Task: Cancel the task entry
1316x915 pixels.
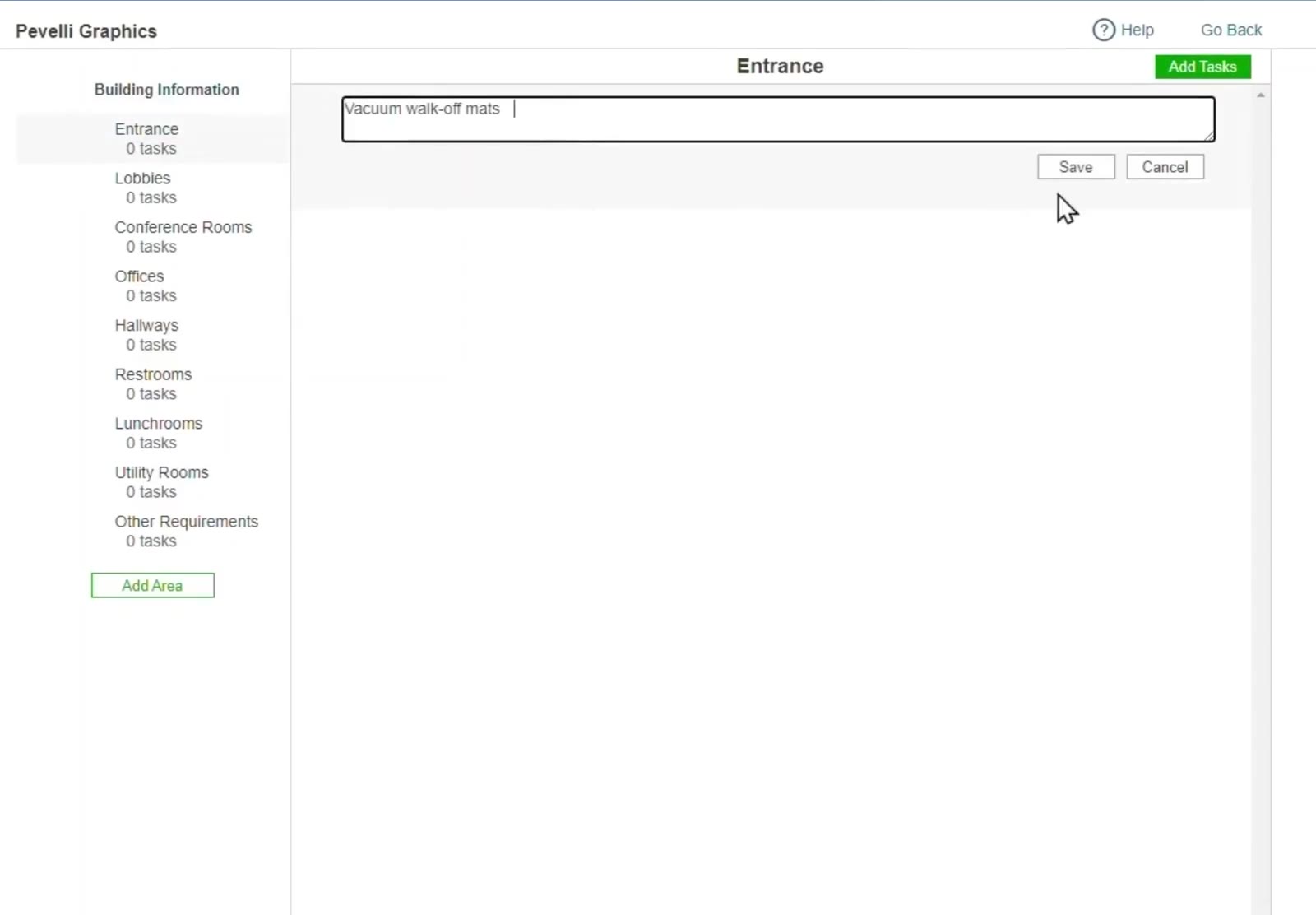Action: tap(1165, 167)
